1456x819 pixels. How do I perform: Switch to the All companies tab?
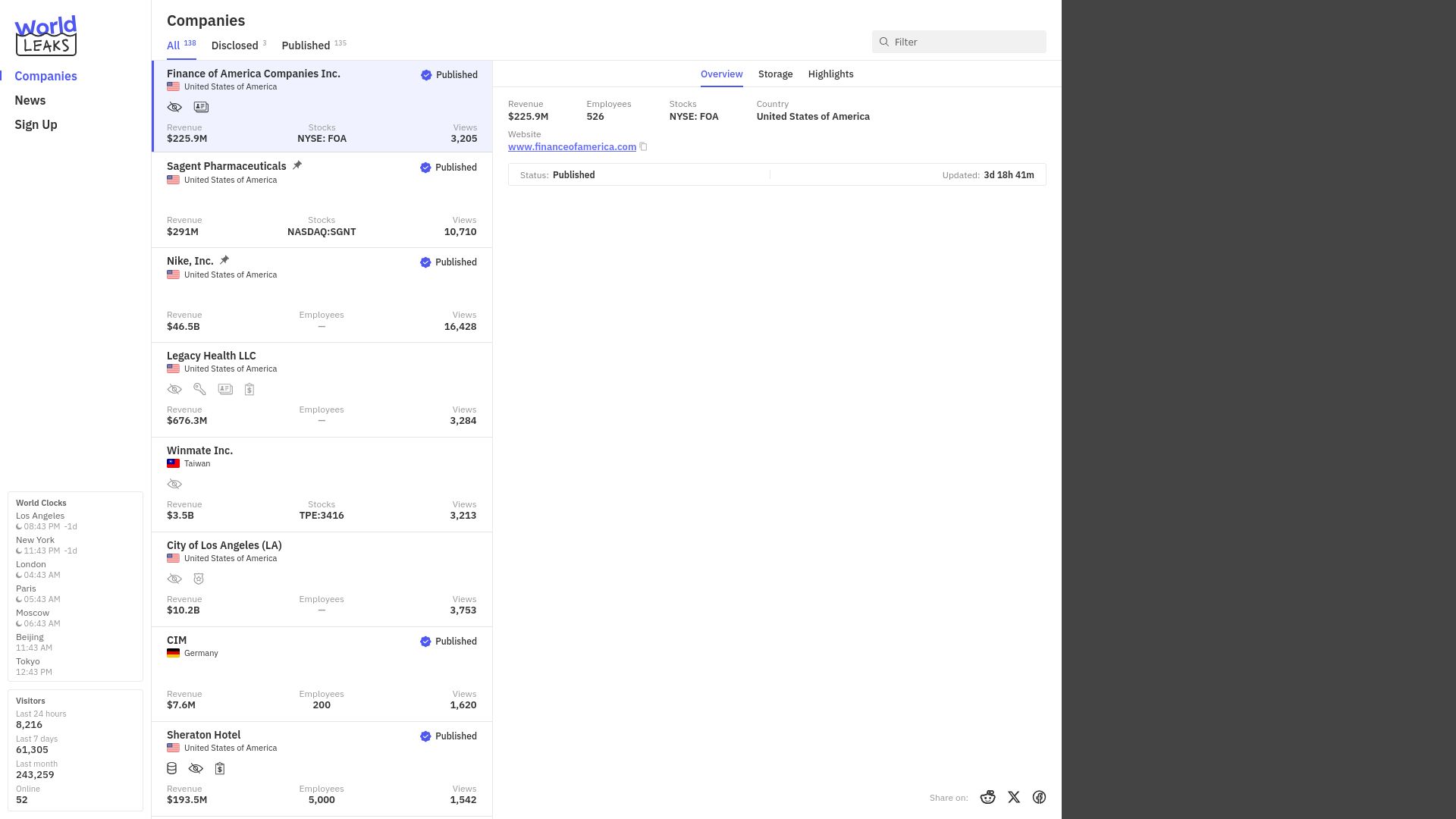coord(181,45)
